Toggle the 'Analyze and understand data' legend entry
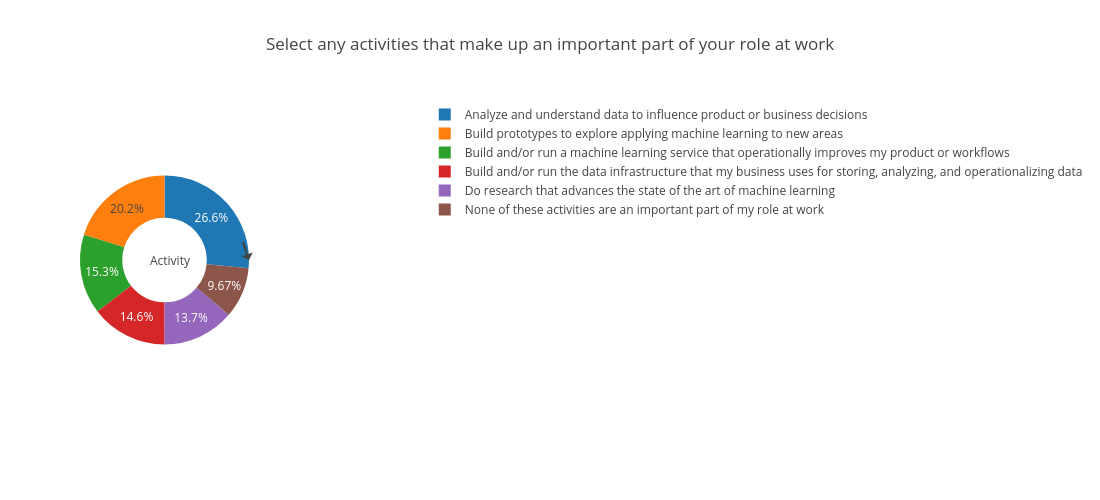This screenshot has width=1100, height=500. 666,114
